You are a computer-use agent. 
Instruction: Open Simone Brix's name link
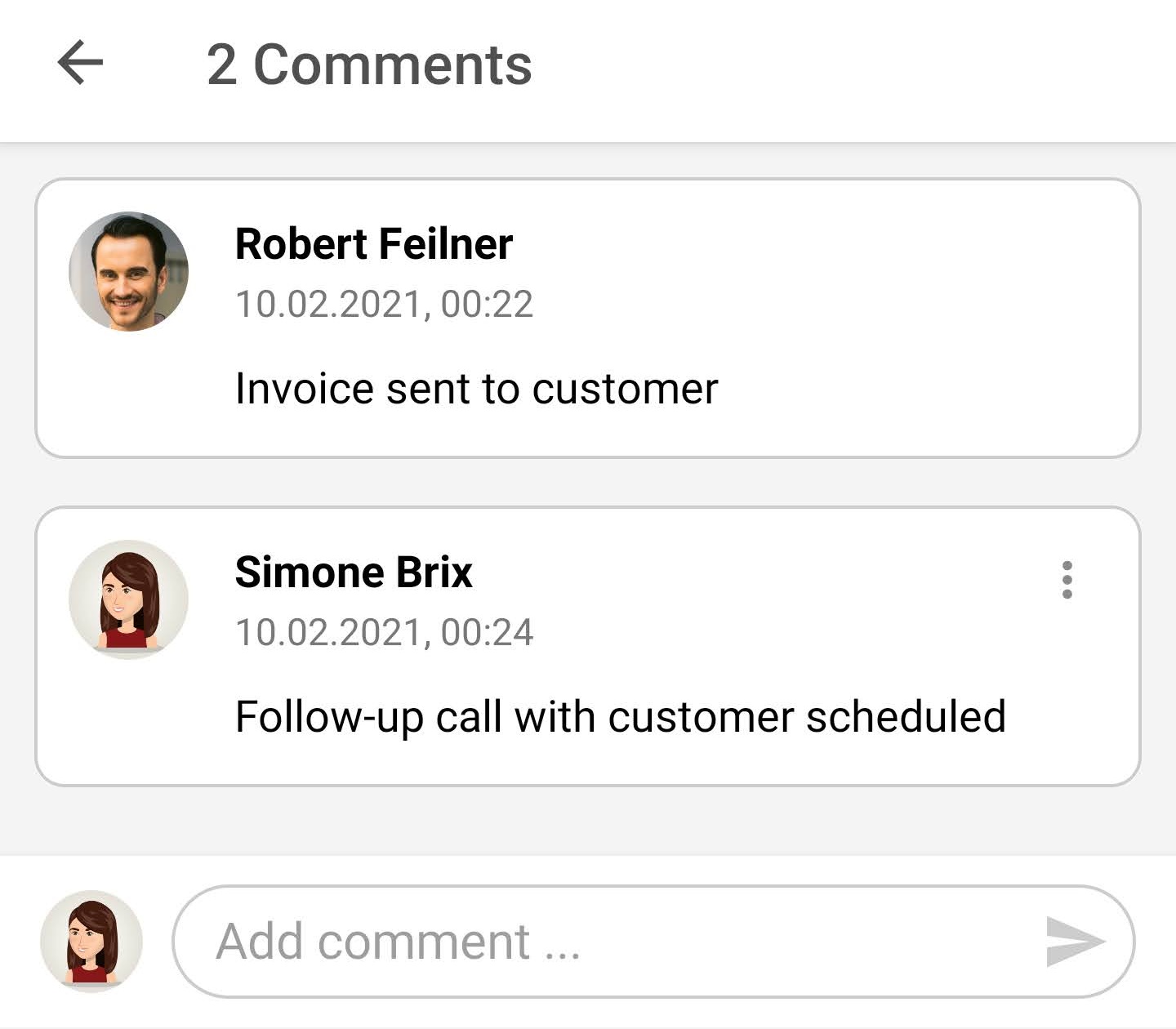pyautogui.click(x=354, y=572)
